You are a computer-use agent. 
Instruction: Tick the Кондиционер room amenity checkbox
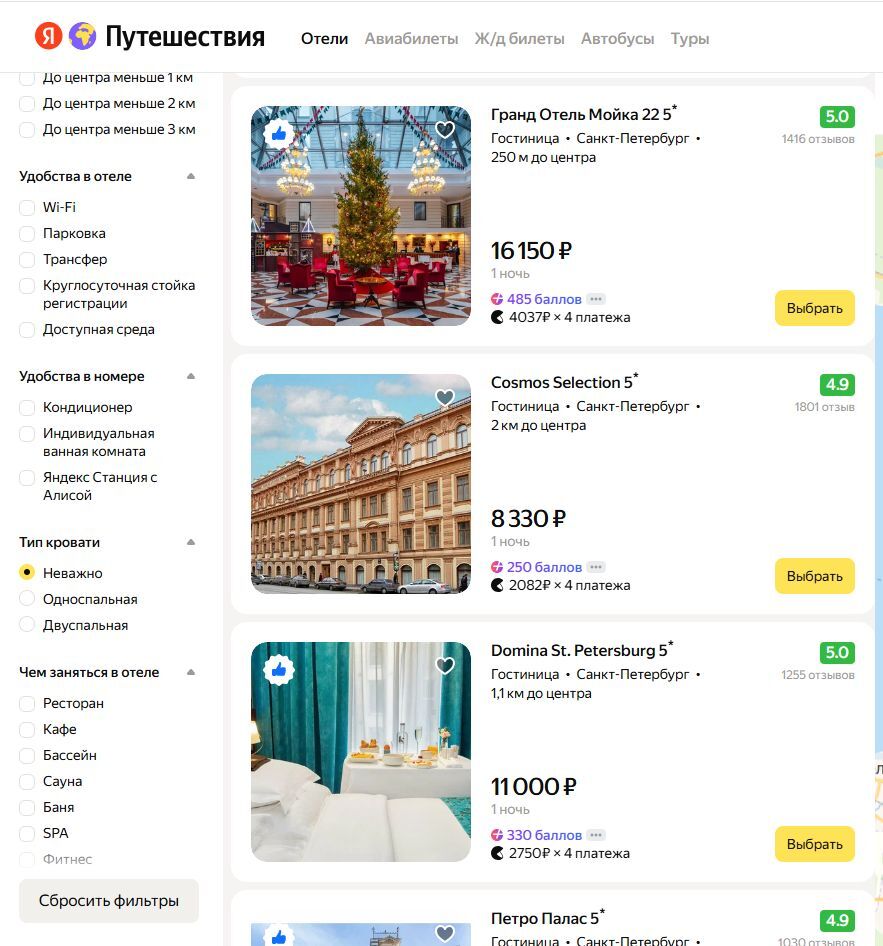click(27, 407)
